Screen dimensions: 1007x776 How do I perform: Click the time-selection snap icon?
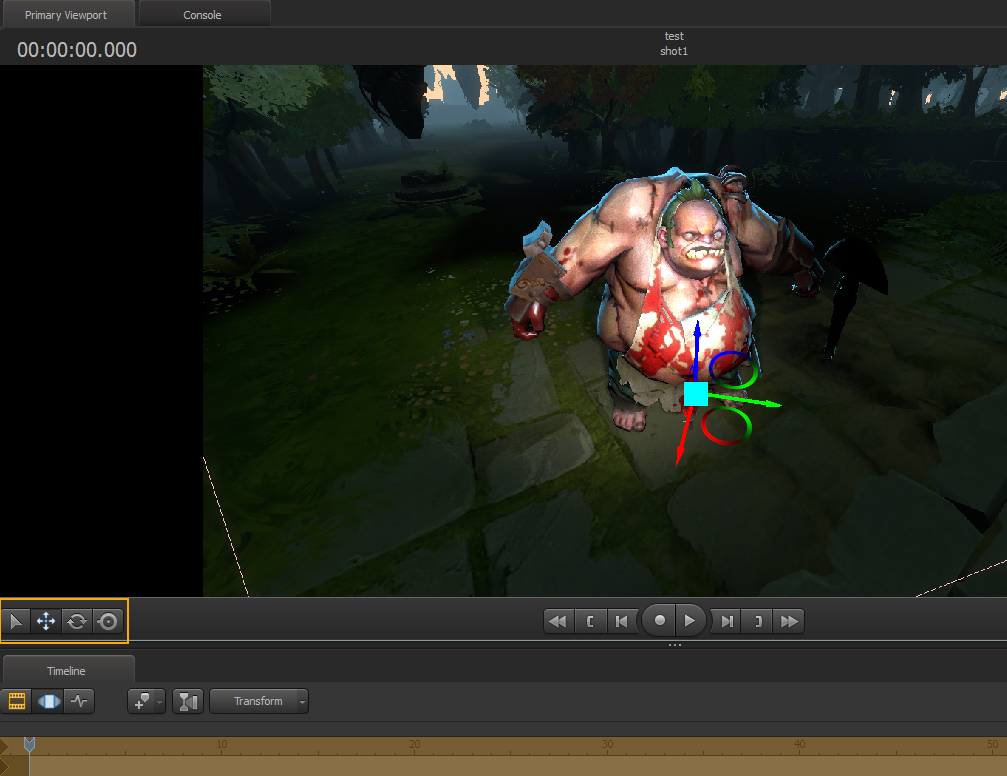pos(188,701)
